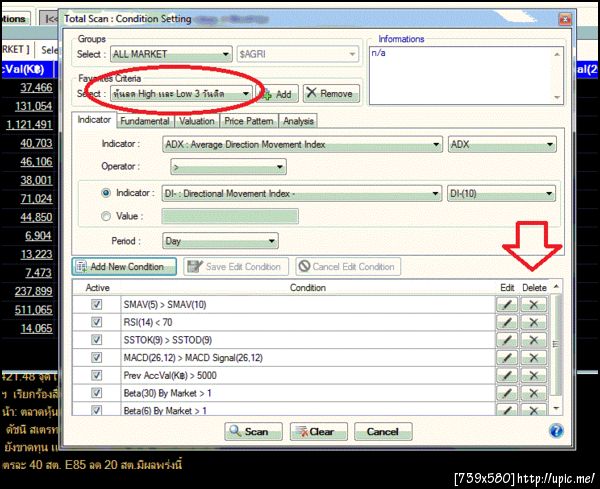Edit the RSI(14) < 70 condition

coord(507,322)
